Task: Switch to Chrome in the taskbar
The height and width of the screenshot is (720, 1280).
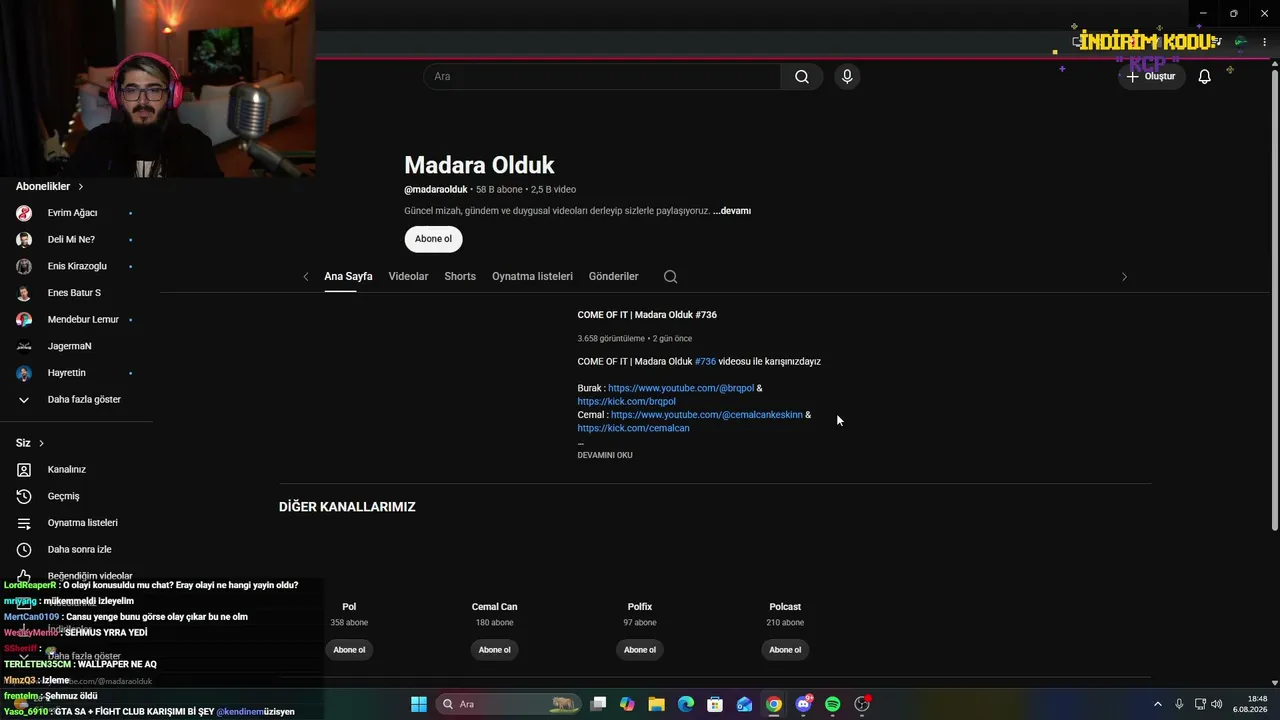Action: point(774,704)
